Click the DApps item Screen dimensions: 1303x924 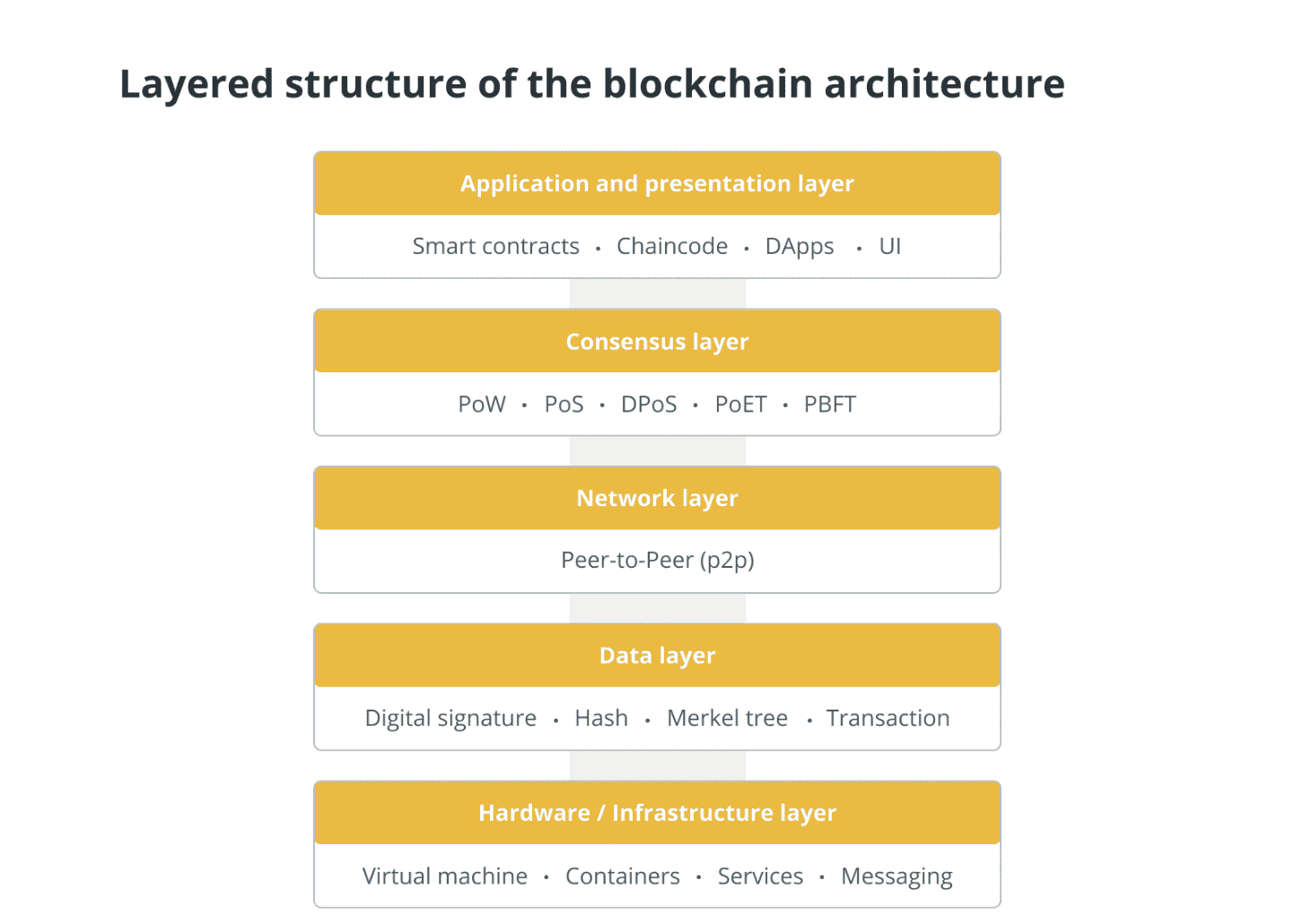click(x=800, y=247)
